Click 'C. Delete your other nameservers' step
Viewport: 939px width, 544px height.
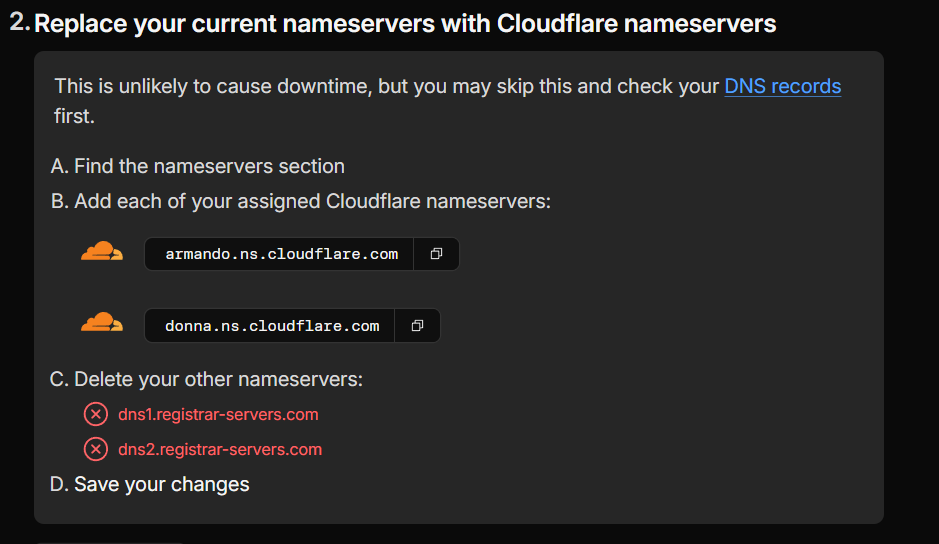tap(207, 379)
